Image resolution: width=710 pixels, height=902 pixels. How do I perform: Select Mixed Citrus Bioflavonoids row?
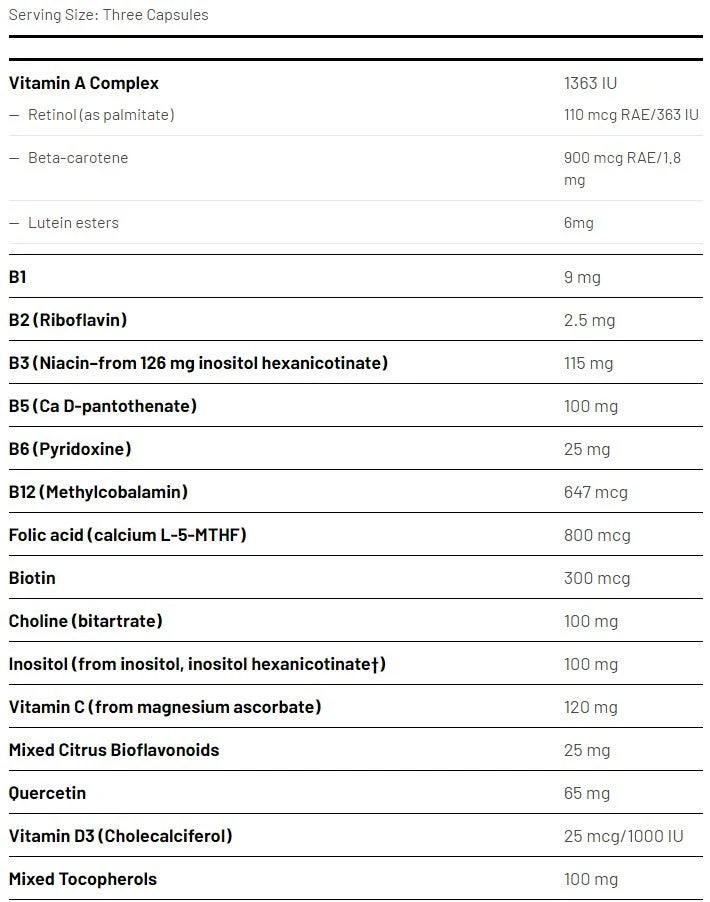click(x=356, y=750)
